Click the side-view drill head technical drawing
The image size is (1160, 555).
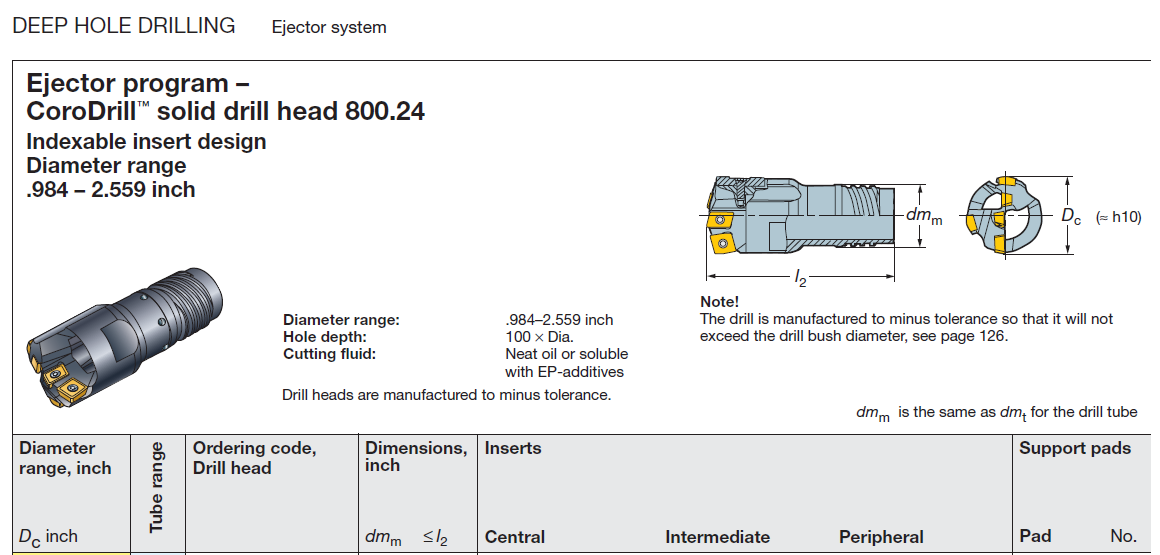[x=799, y=216]
